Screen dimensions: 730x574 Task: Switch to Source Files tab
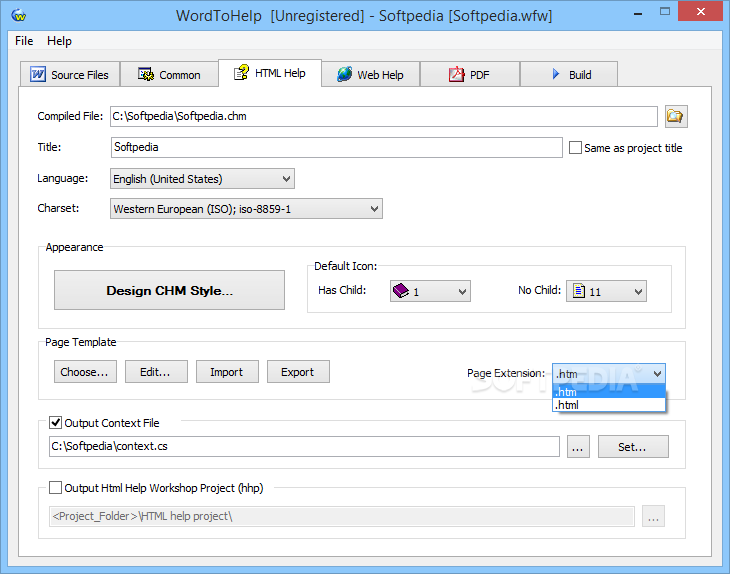[x=70, y=74]
